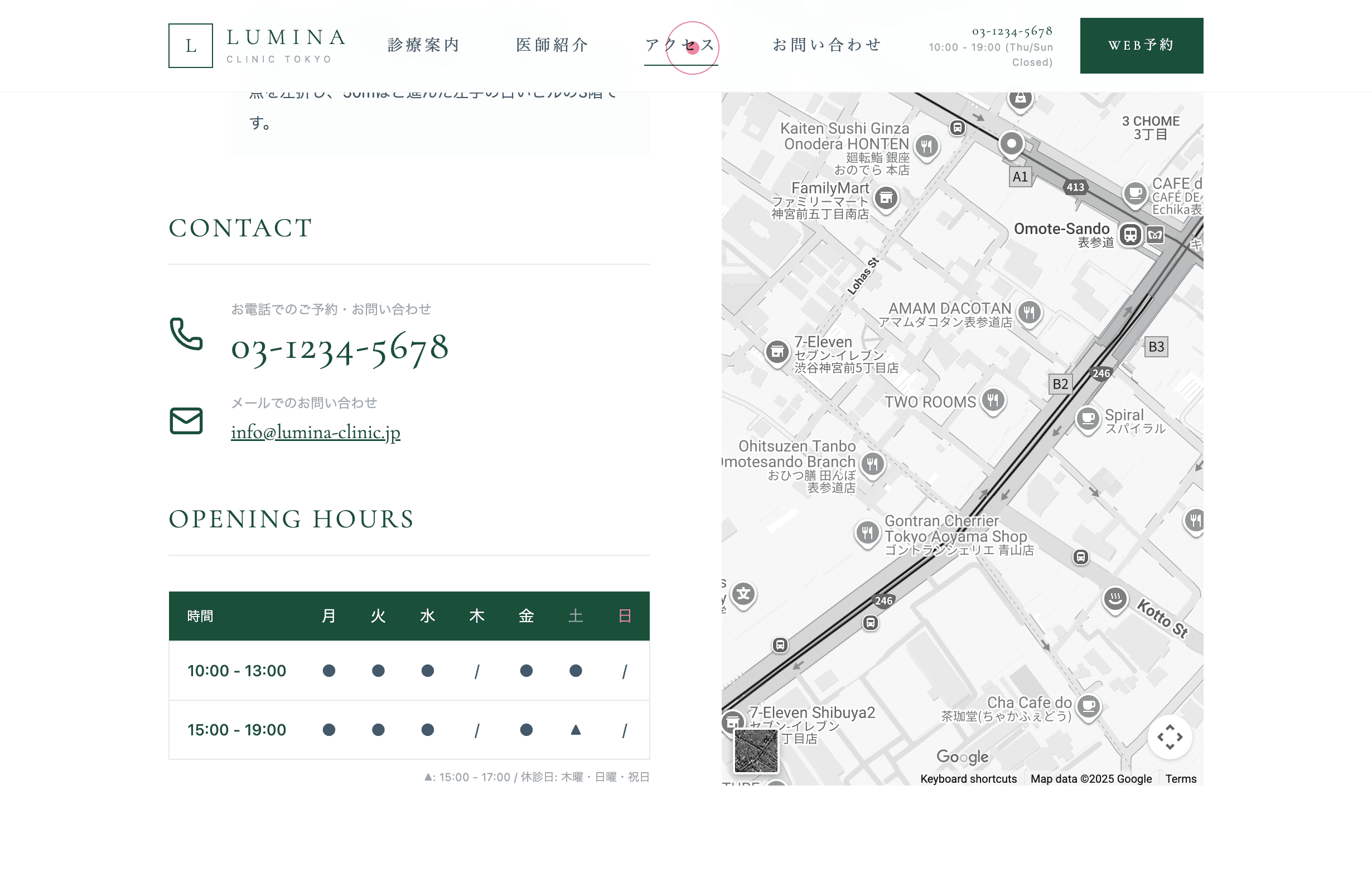Go to the 医師紹介 navigation item

pyautogui.click(x=552, y=45)
